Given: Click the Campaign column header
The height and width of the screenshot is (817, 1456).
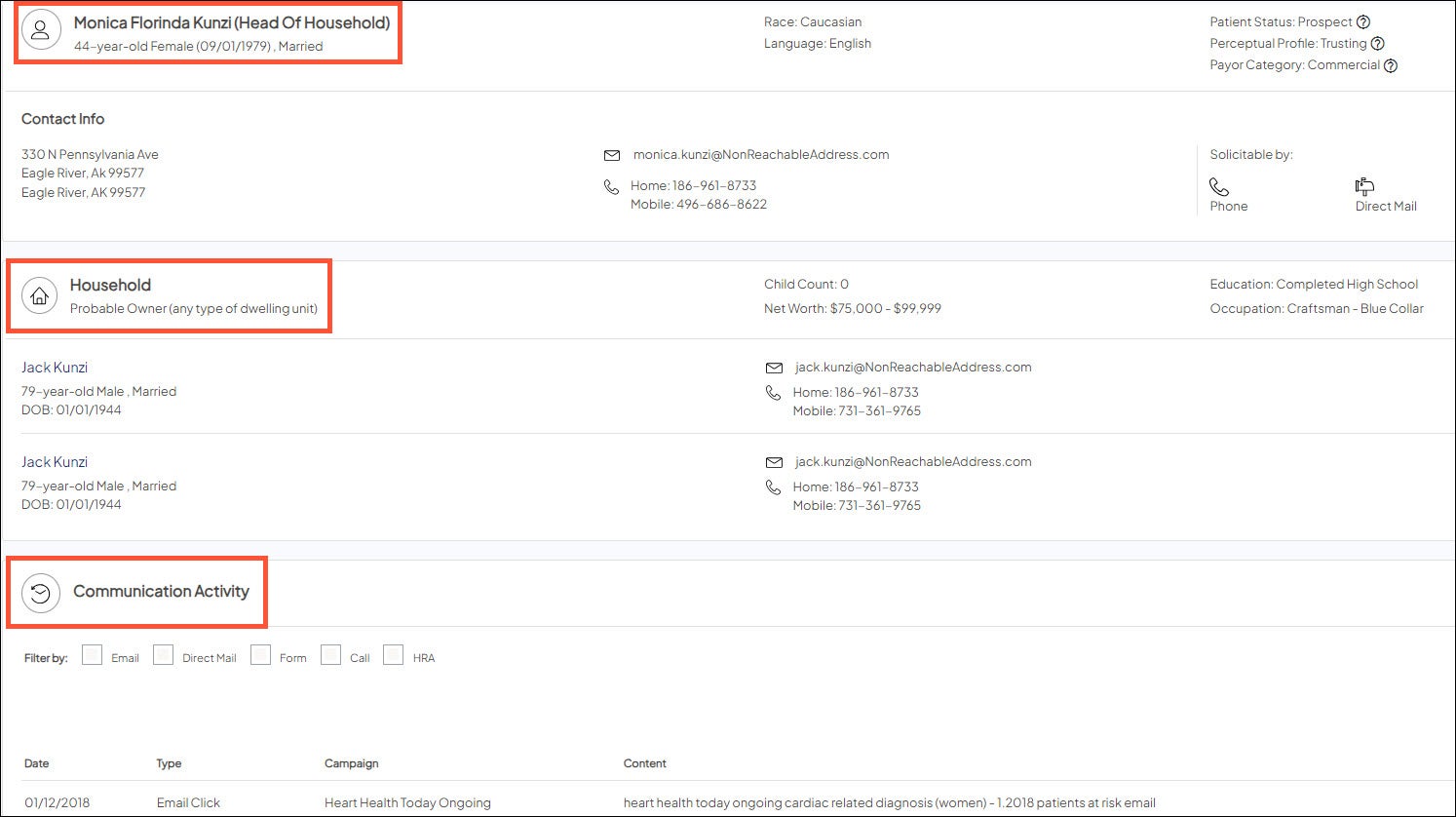Looking at the screenshot, I should tap(351, 763).
